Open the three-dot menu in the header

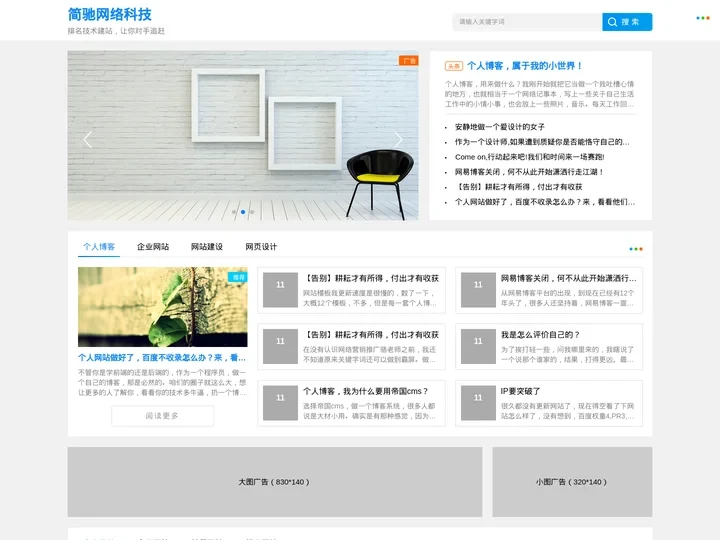click(x=703, y=18)
